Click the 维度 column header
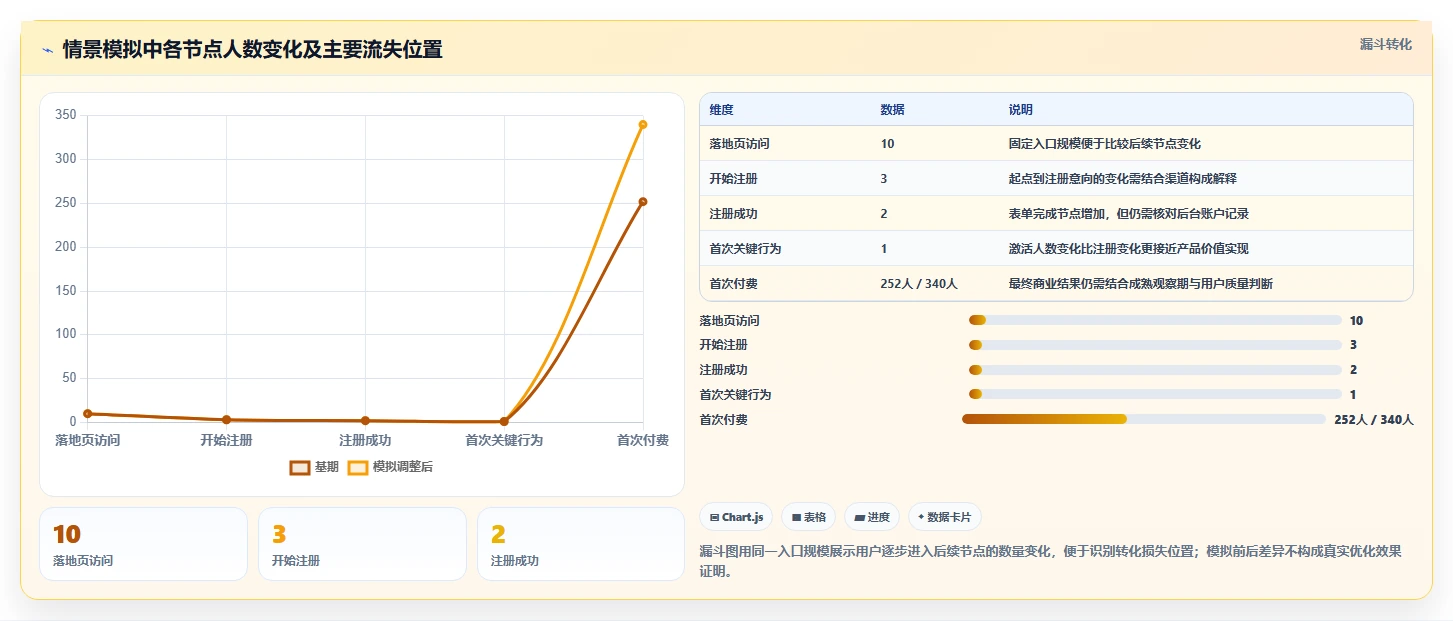The image size is (1453, 621). coord(721,110)
